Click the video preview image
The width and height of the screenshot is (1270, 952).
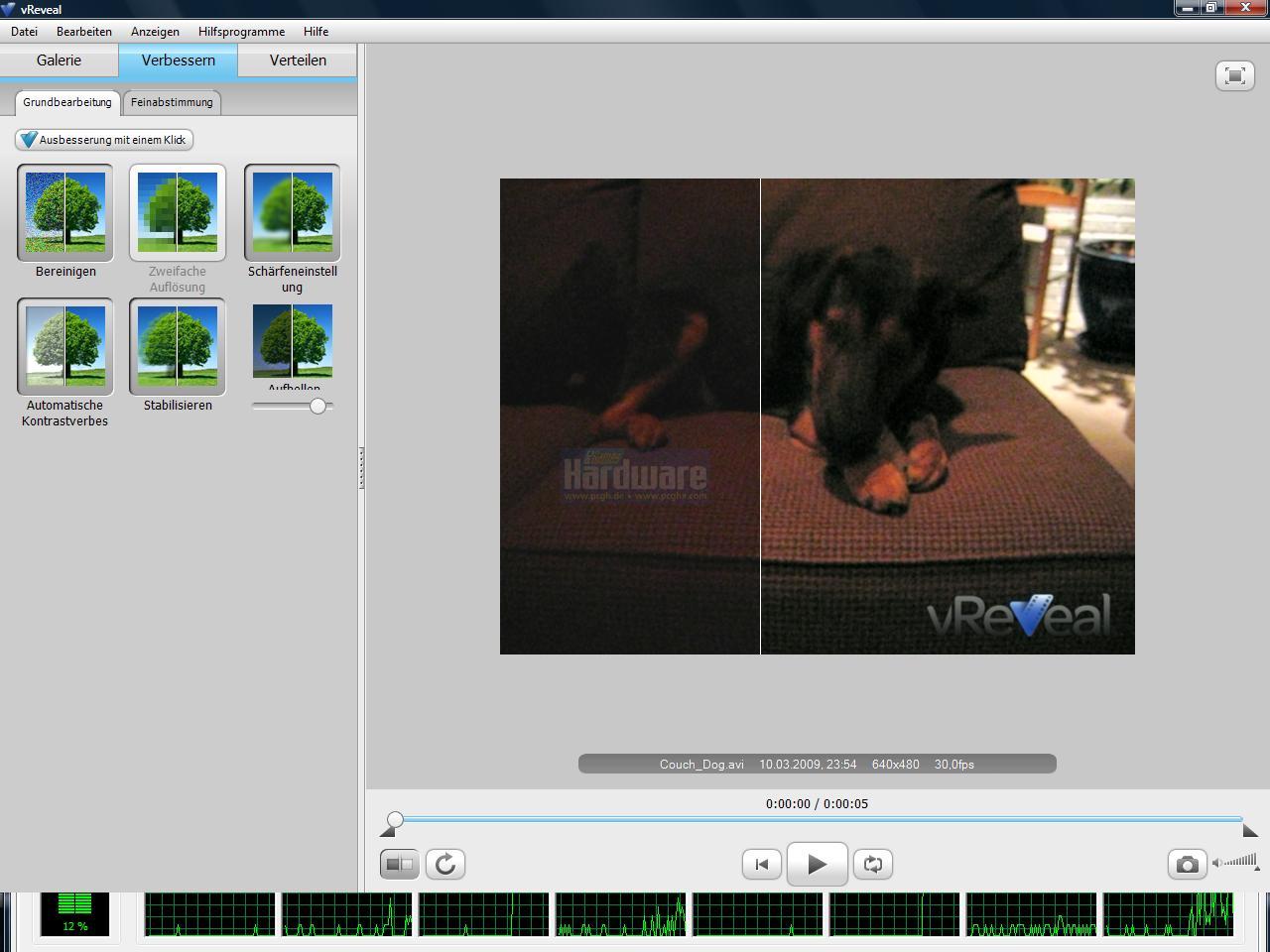point(818,416)
